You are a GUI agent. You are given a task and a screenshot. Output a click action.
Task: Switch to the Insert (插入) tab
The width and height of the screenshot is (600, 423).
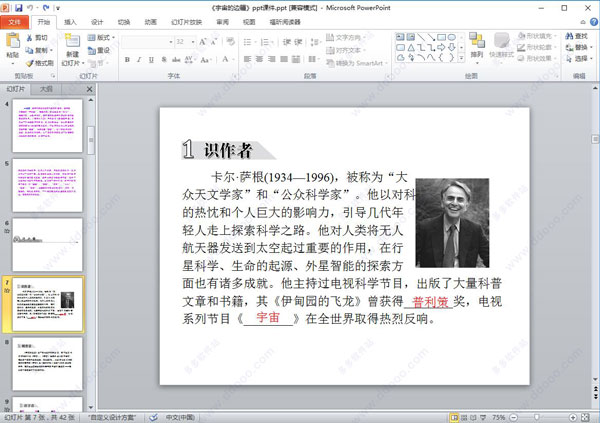pos(70,22)
